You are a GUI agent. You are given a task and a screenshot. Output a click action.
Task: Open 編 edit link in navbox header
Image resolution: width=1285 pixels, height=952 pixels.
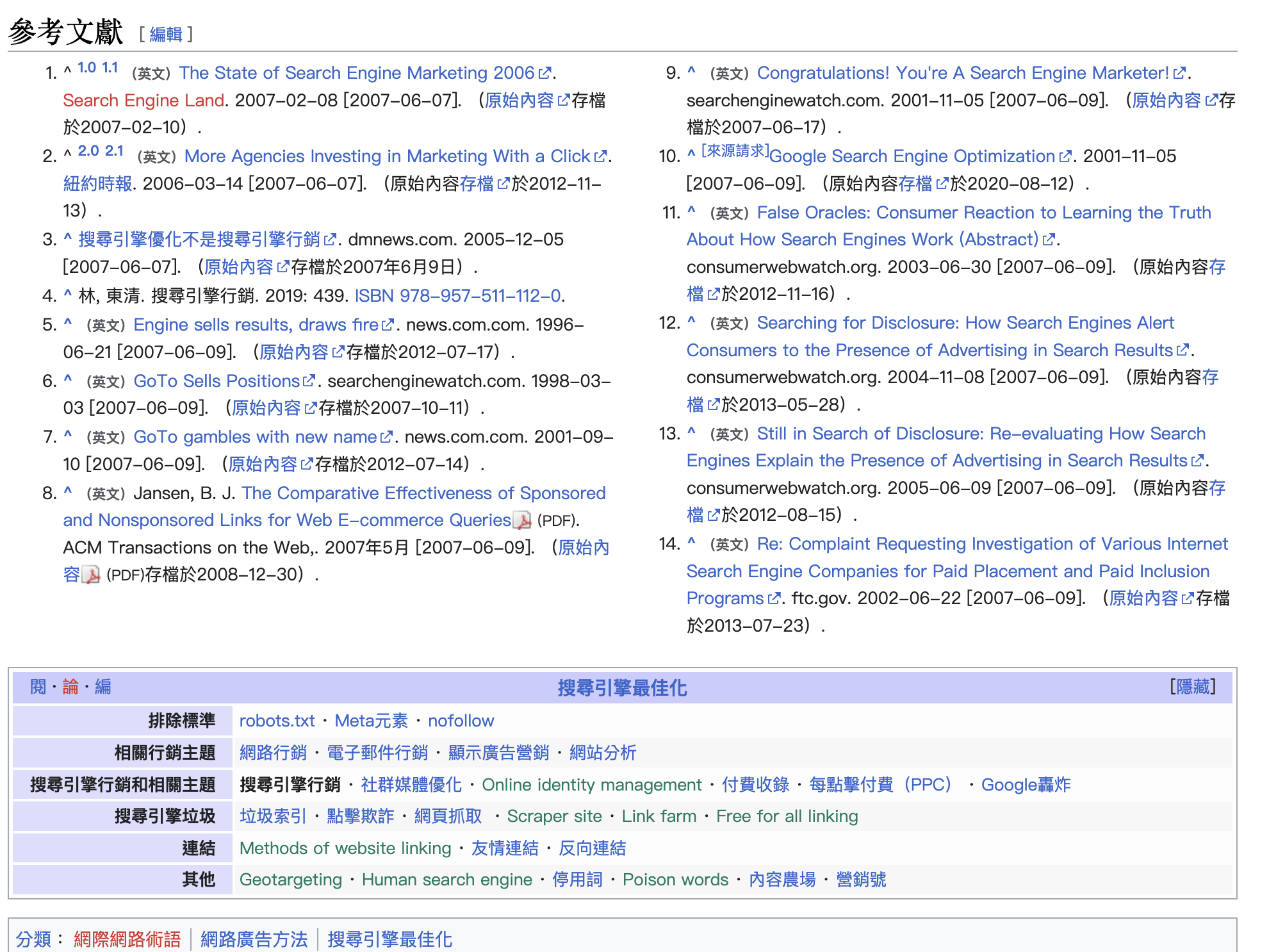103,687
